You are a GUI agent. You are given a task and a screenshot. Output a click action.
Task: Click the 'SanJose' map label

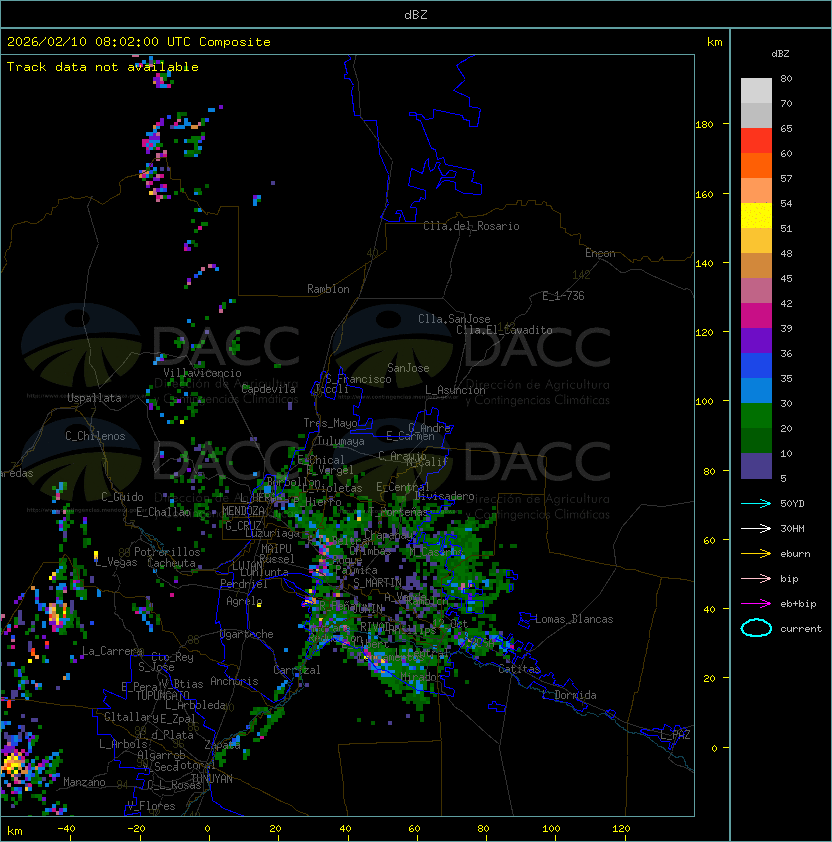[408, 368]
